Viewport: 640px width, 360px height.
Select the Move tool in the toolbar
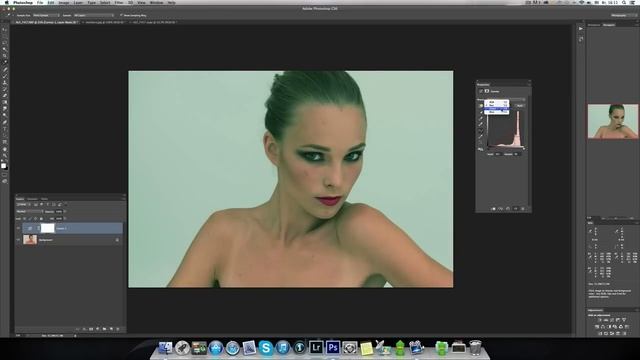(x=4, y=29)
